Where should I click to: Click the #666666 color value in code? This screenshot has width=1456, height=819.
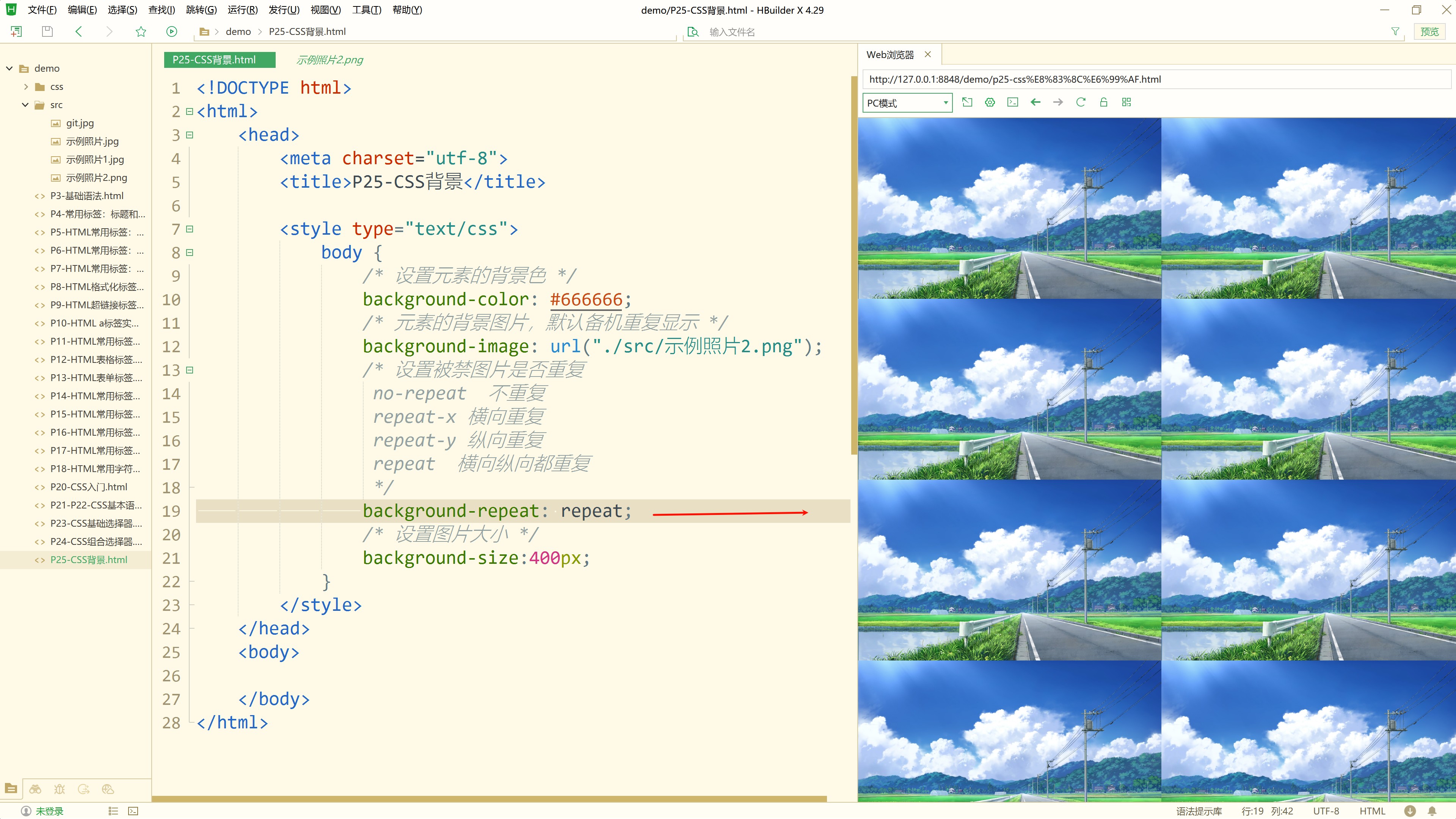585,300
